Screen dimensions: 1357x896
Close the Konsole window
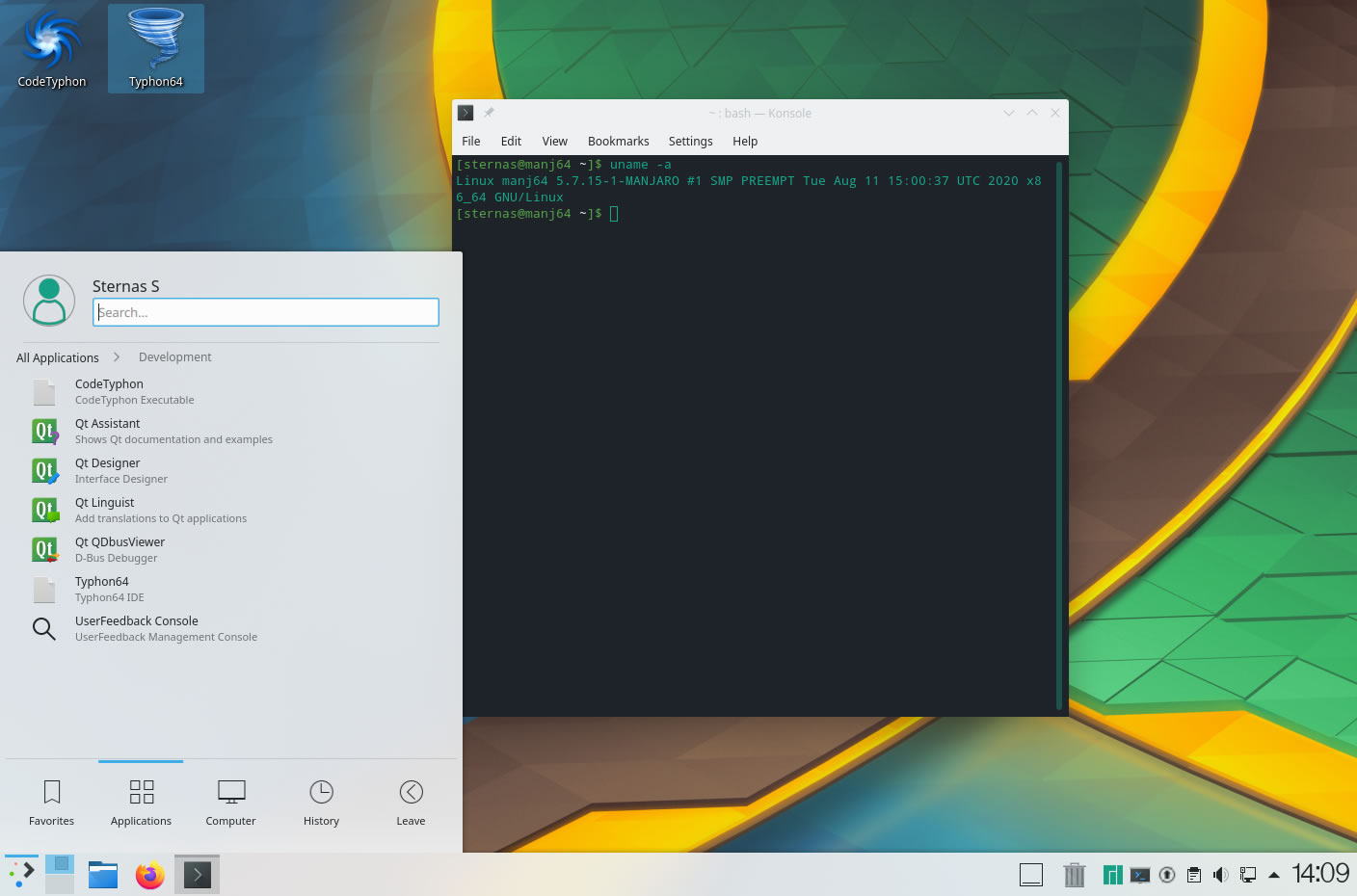pyautogui.click(x=1055, y=113)
